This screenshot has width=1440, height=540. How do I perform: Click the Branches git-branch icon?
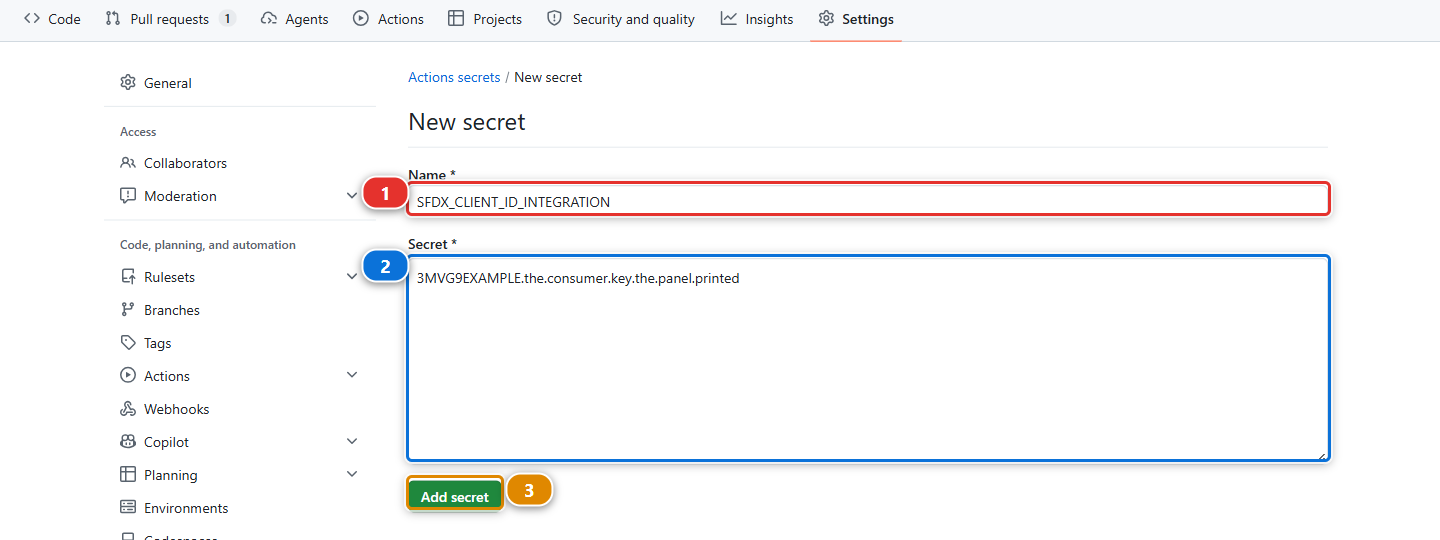click(x=128, y=310)
